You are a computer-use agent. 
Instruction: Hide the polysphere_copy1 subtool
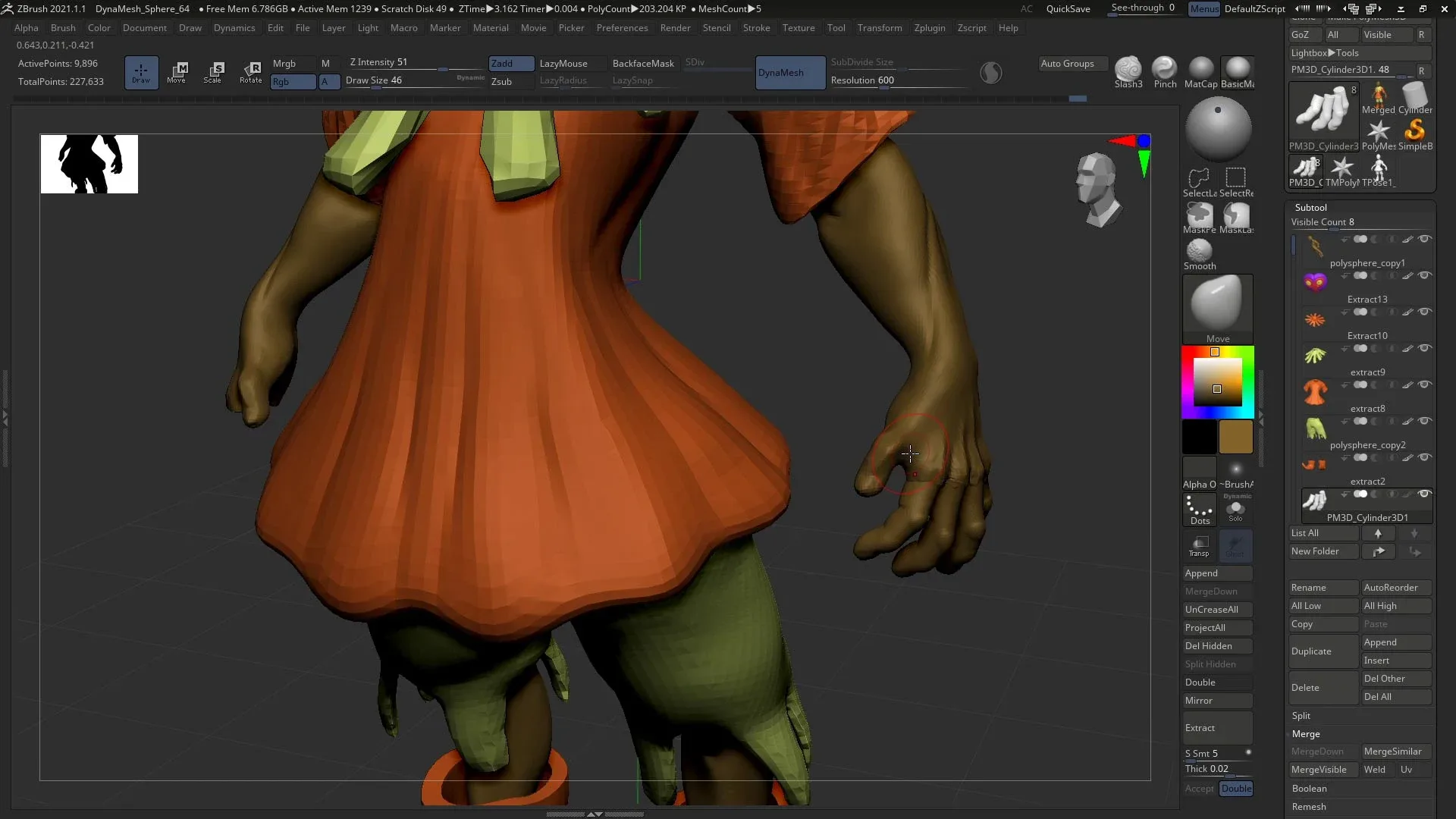click(1426, 239)
